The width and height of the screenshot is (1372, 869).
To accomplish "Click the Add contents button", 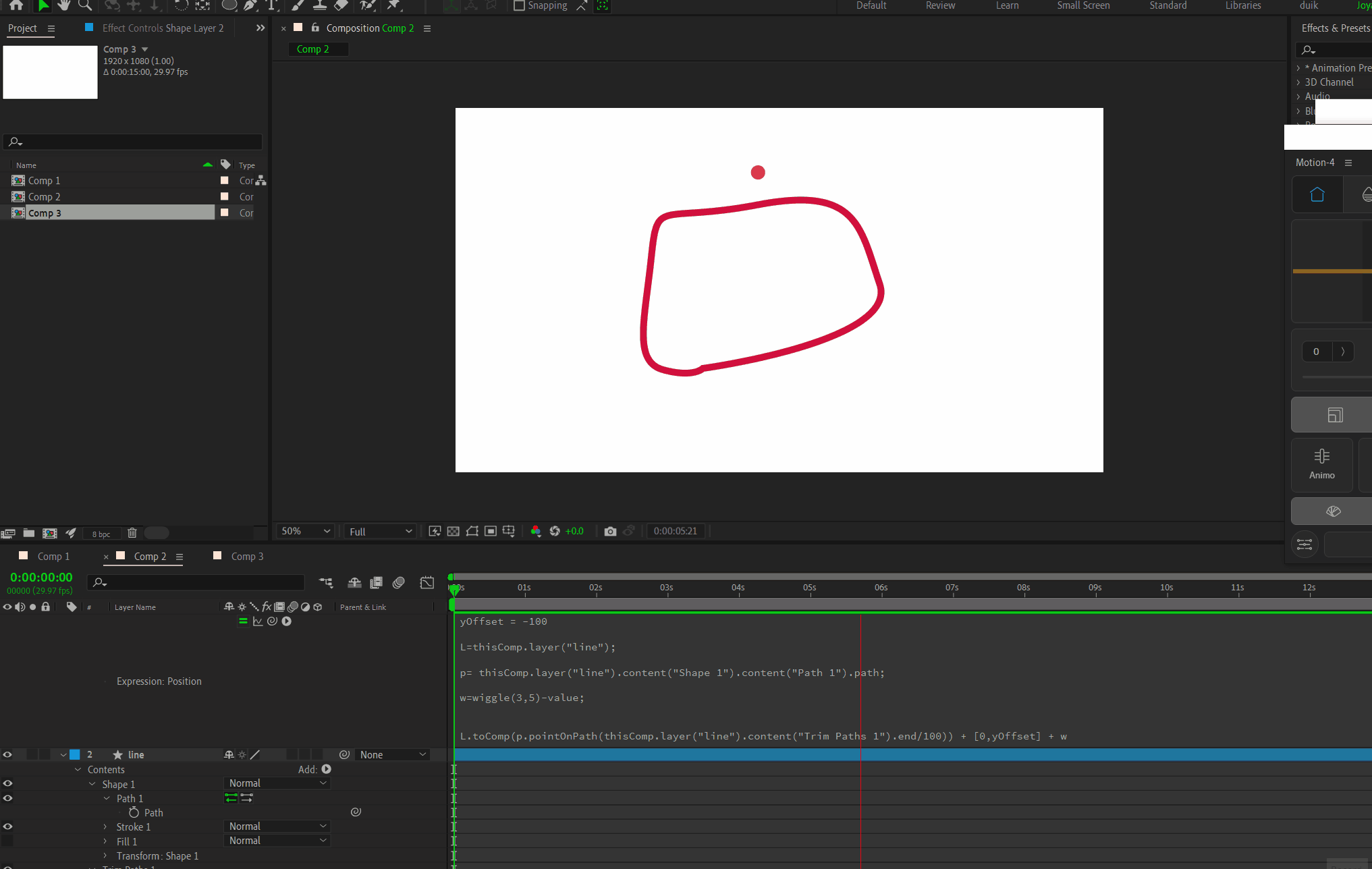I will click(x=327, y=769).
